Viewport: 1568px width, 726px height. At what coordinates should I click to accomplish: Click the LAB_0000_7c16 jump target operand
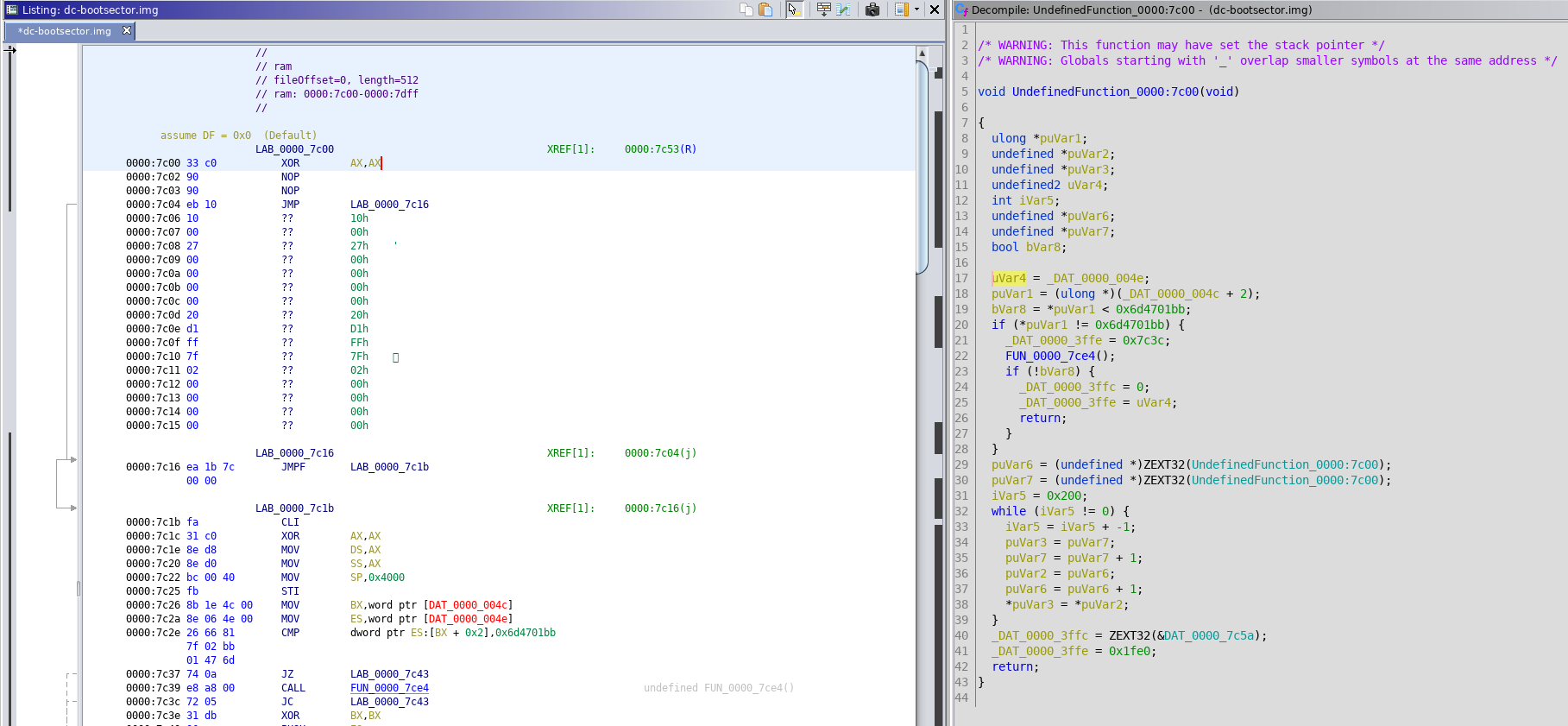(x=389, y=205)
